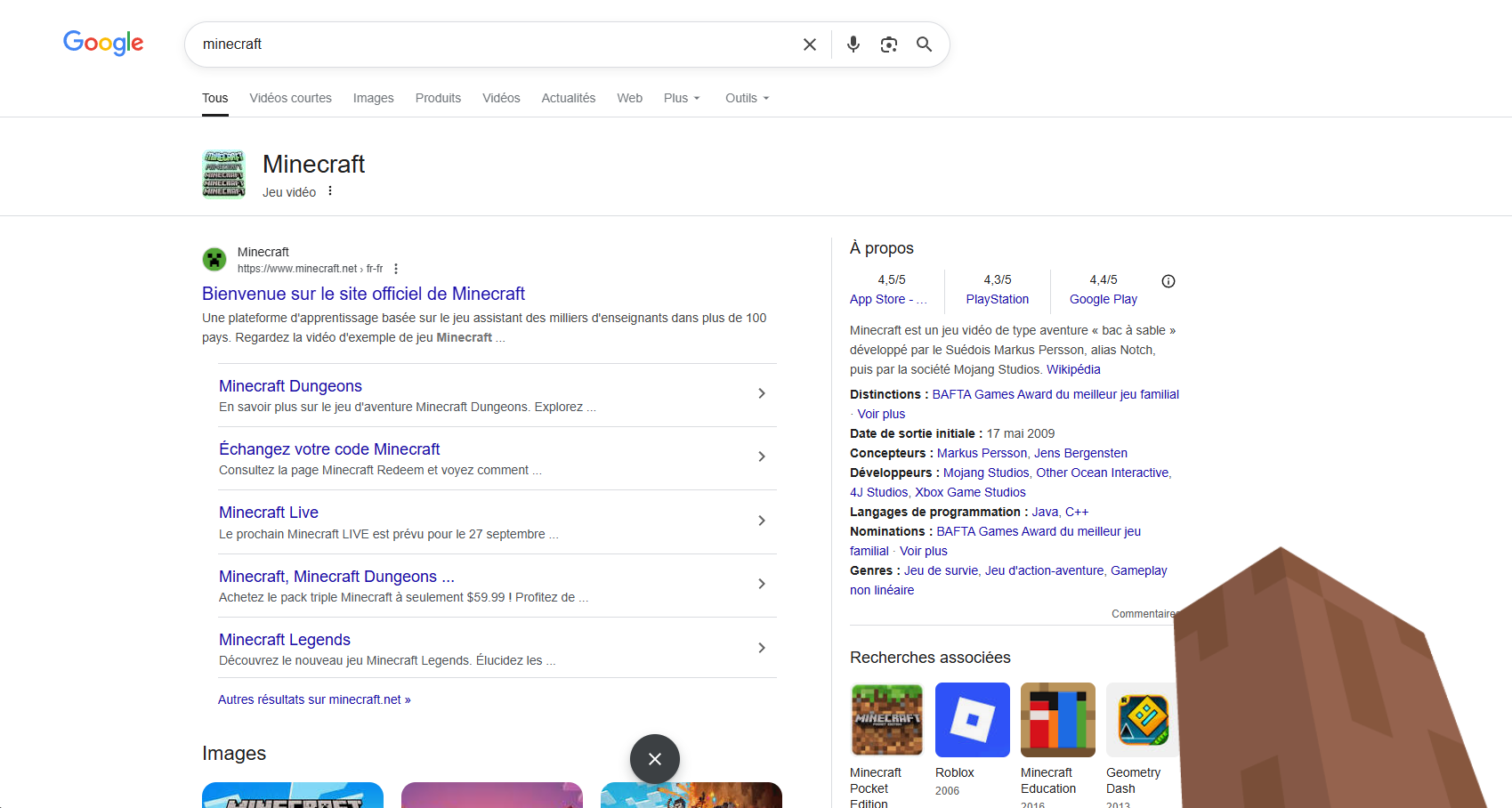This screenshot has width=1512, height=808.
Task: Expand the Plus dropdown menu
Action: [x=682, y=98]
